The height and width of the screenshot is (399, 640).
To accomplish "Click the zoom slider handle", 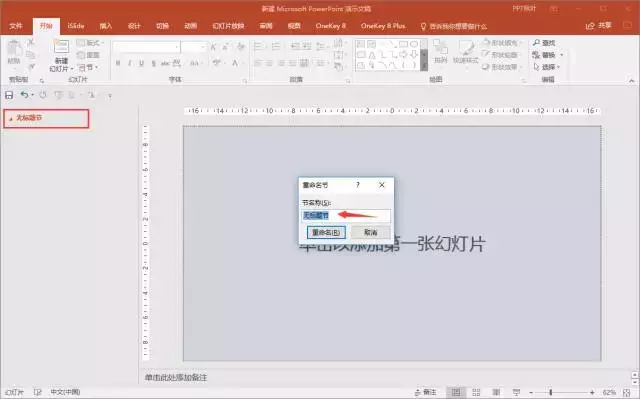I will click(551, 392).
